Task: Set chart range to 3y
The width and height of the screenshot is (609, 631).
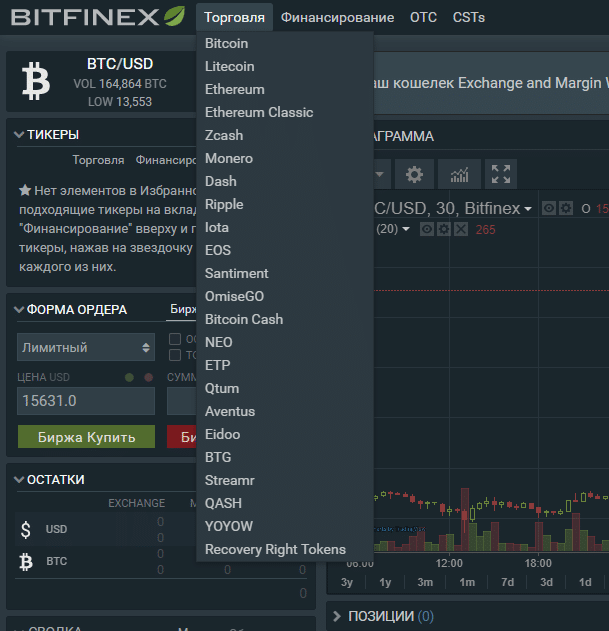Action: [x=347, y=582]
